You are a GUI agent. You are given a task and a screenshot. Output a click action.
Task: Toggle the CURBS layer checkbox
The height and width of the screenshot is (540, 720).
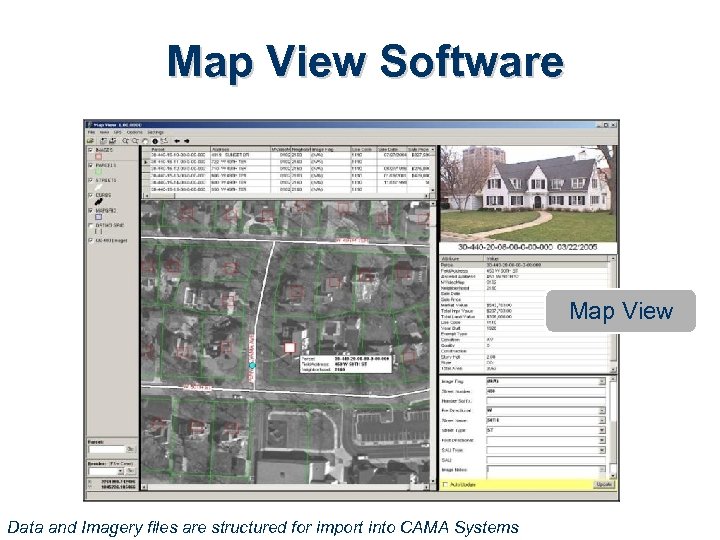point(90,195)
